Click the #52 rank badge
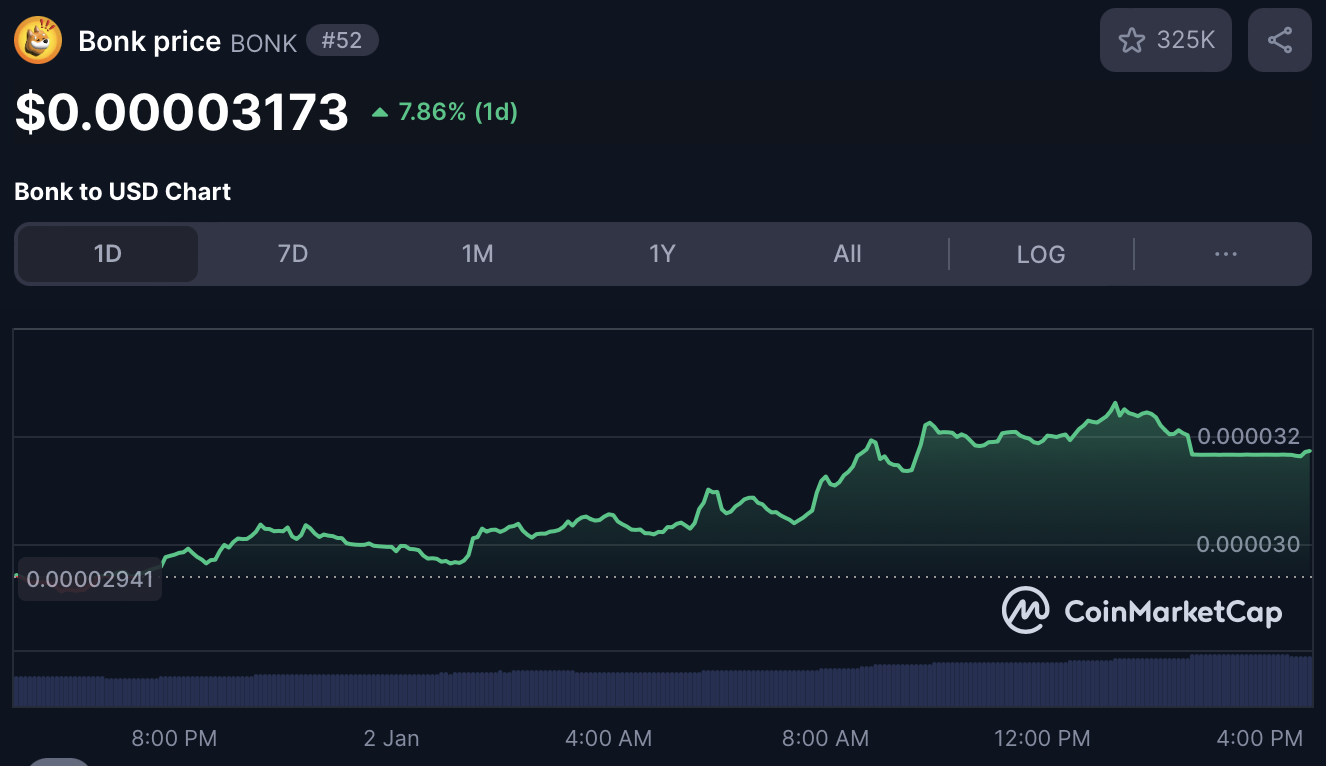 point(342,42)
